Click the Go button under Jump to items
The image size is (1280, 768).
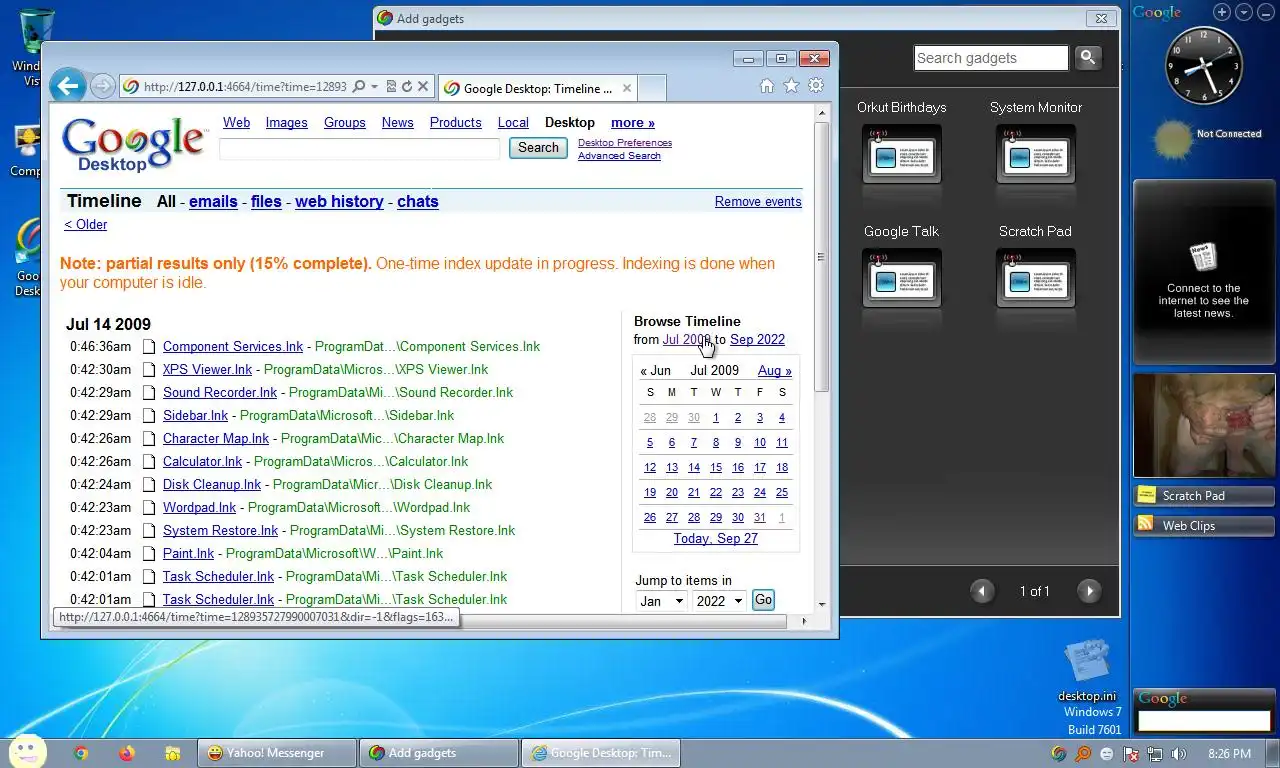coord(763,600)
